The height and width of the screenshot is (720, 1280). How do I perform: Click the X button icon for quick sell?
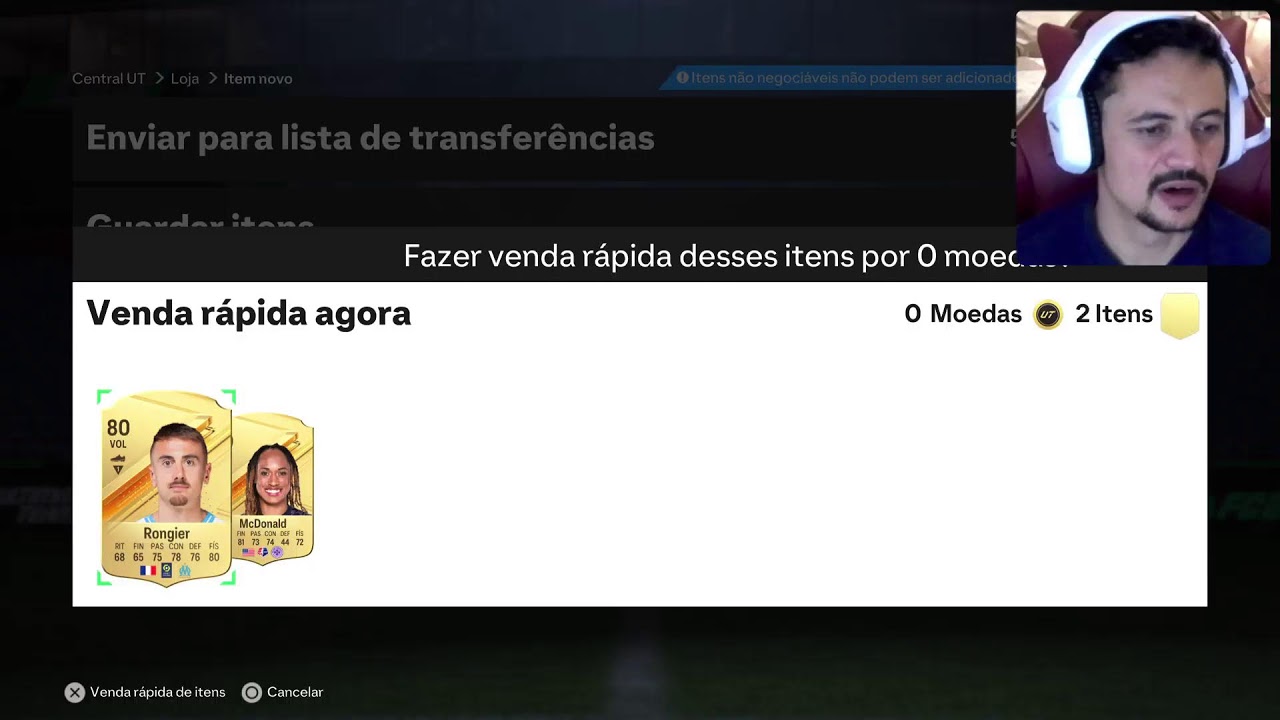(x=75, y=692)
